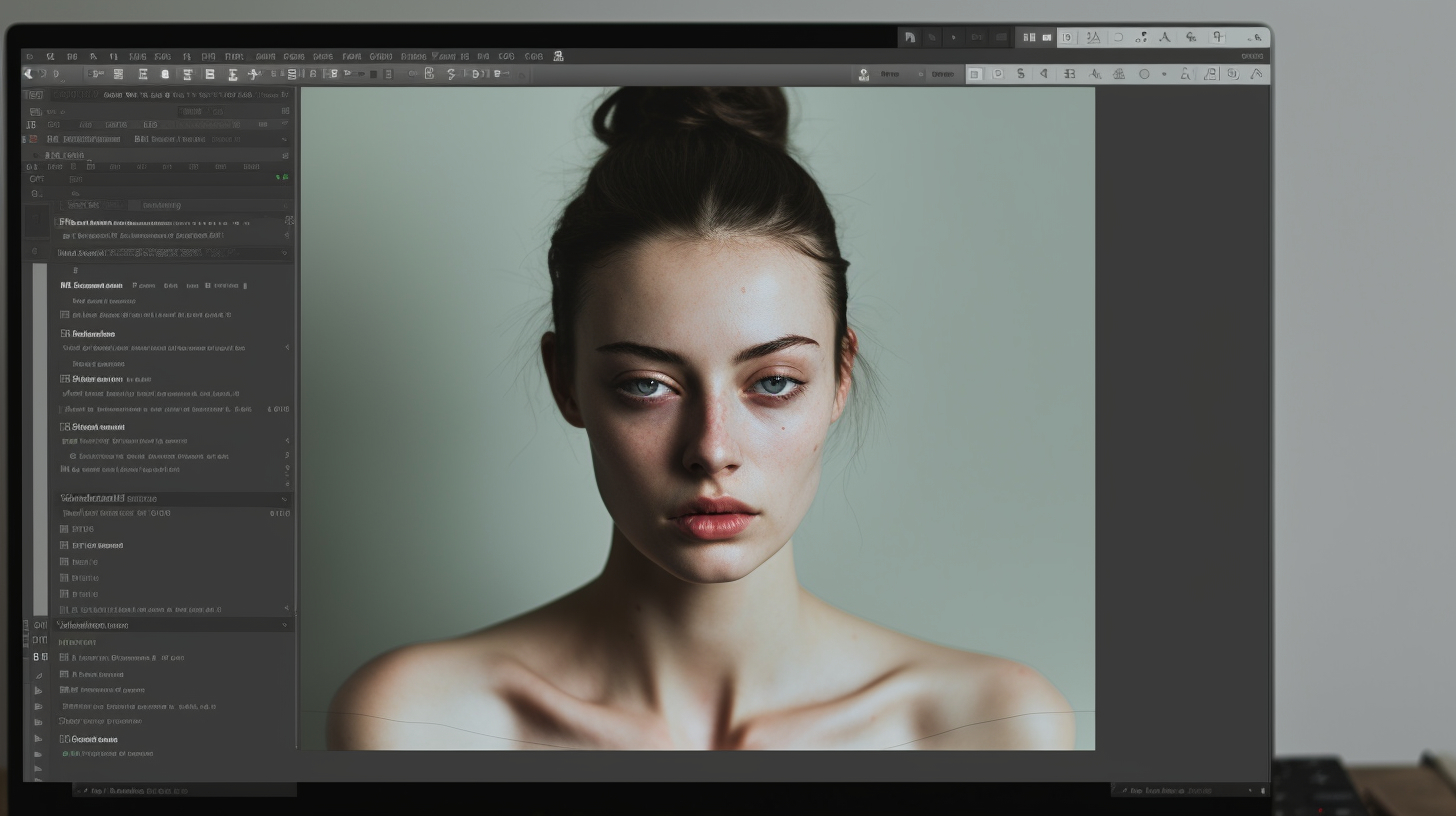The image size is (1456, 816).
Task: Click the back arrow at the toolbar's left end
Action: pos(28,74)
